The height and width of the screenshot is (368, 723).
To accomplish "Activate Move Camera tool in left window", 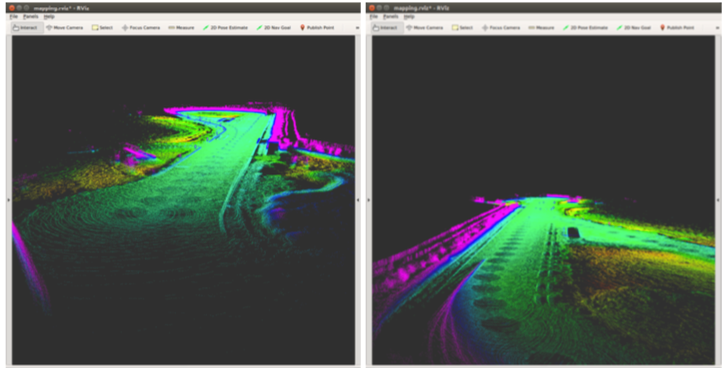I will point(65,28).
